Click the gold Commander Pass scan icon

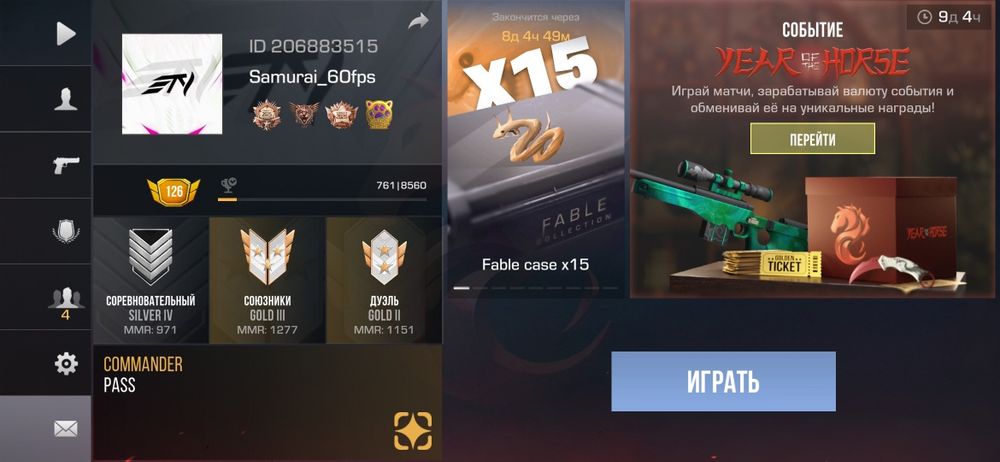[x=413, y=431]
